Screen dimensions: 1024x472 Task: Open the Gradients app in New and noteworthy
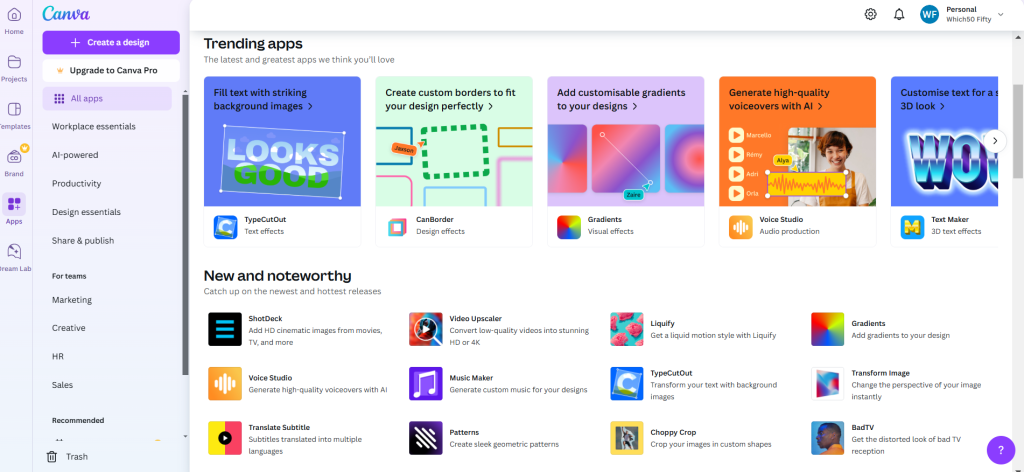(x=827, y=328)
